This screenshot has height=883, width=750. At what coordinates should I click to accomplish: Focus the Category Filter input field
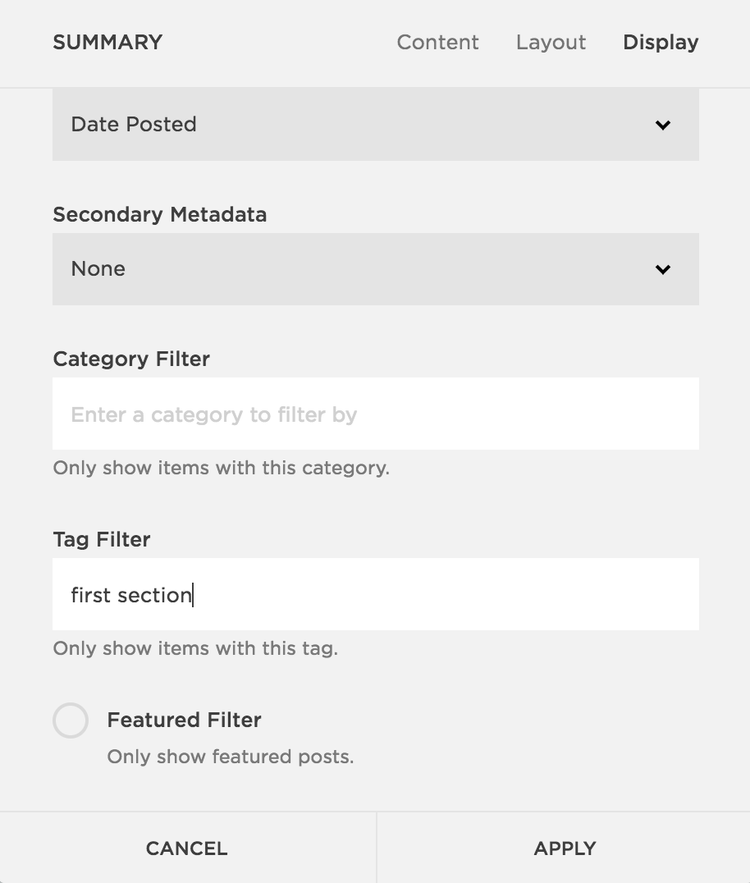[375, 414]
